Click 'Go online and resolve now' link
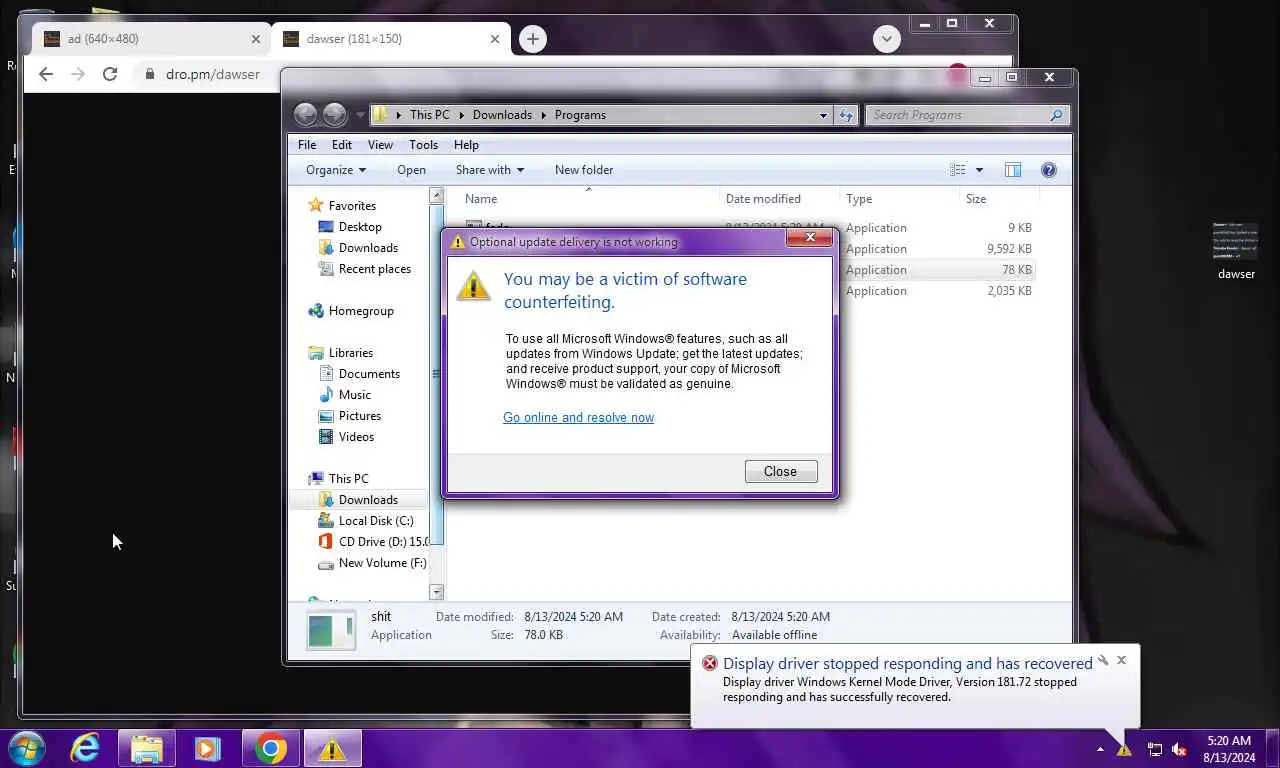Image resolution: width=1280 pixels, height=768 pixels. coord(578,418)
